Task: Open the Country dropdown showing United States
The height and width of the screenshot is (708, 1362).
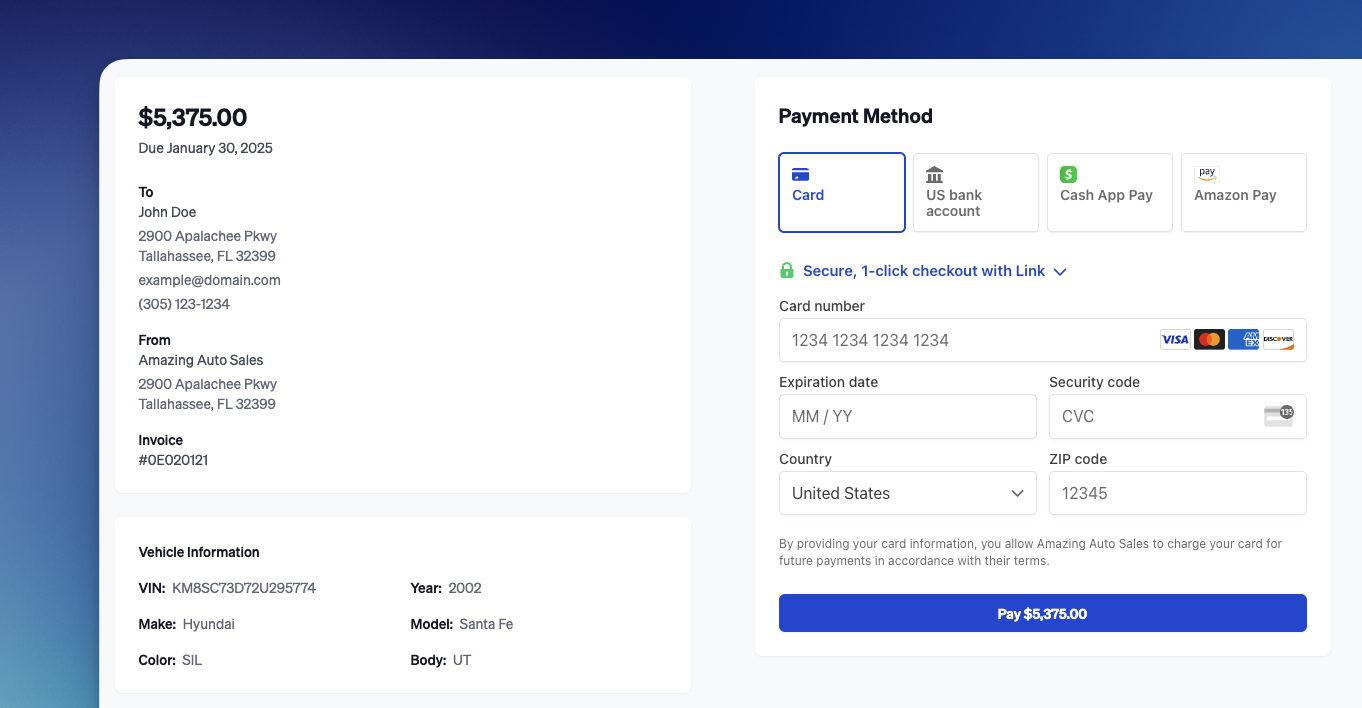Action: (x=908, y=493)
